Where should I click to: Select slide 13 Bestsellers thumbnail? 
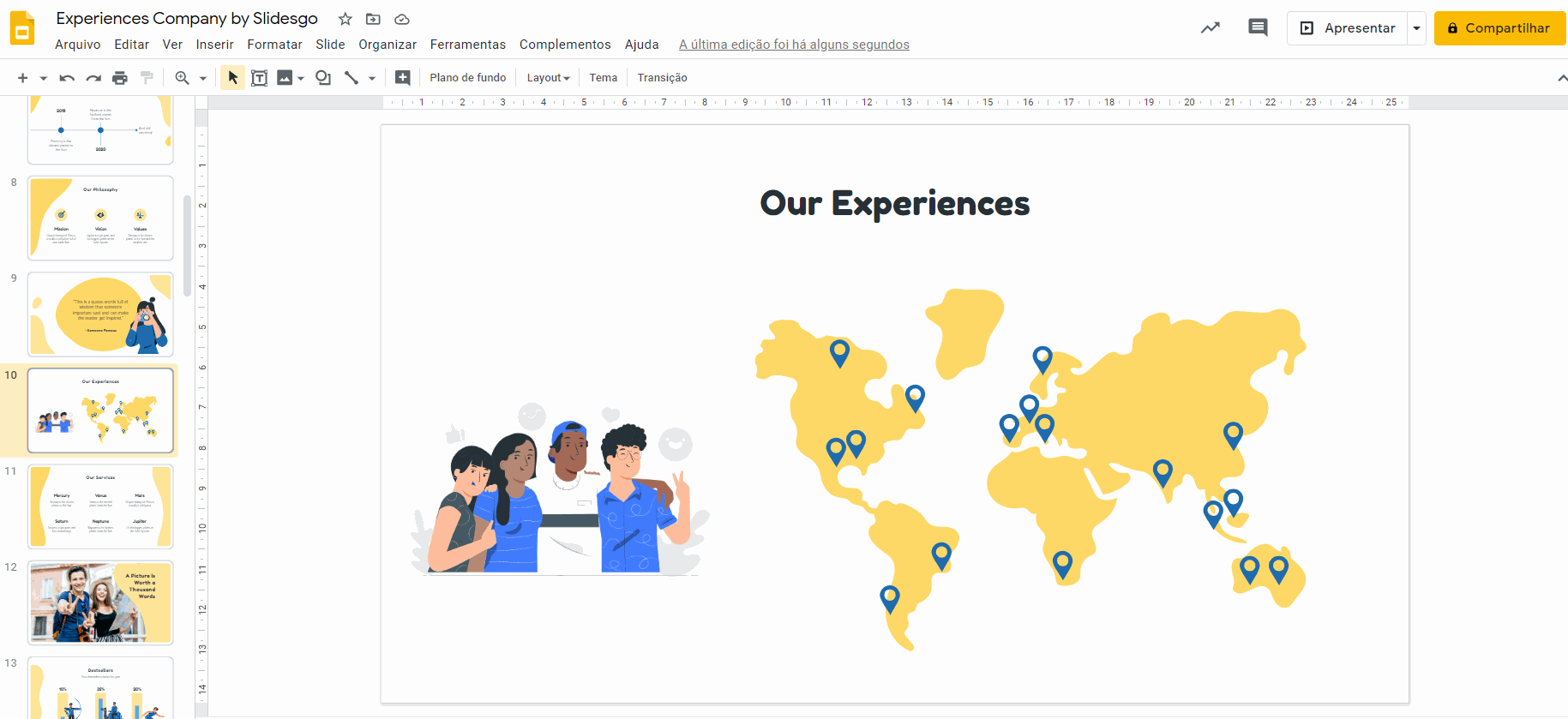[100, 688]
